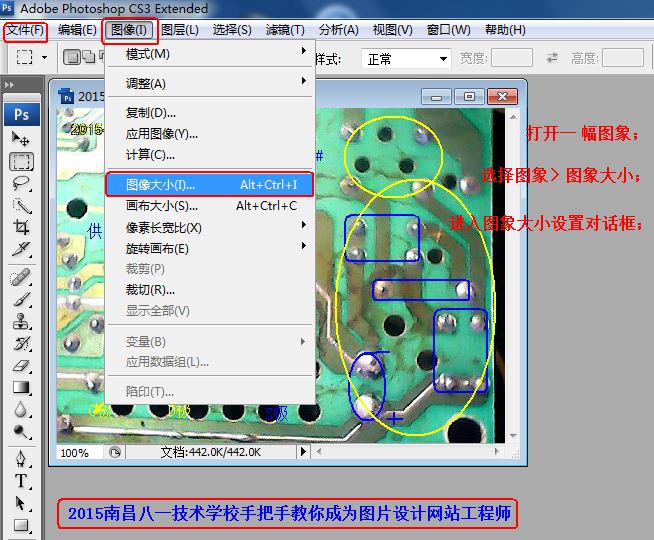Open the 窗口(W) menu
654x540 pixels.
[x=448, y=30]
